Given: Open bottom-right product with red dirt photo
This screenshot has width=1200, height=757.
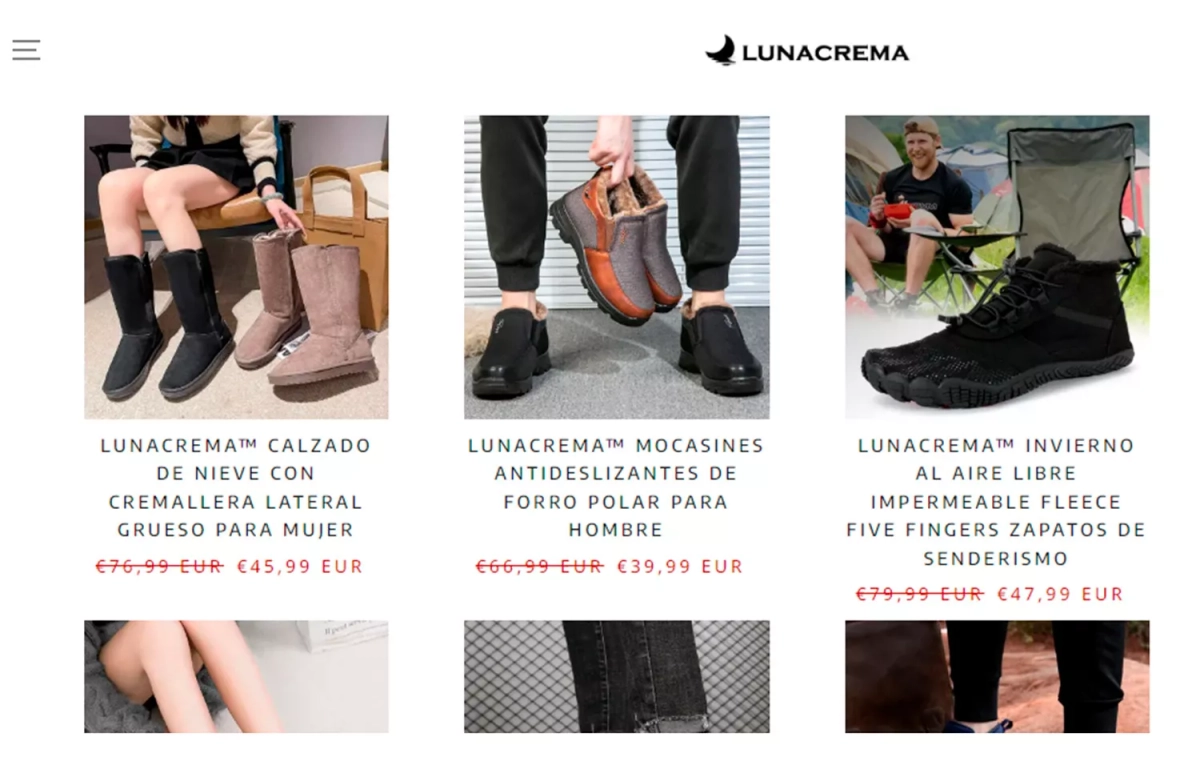Looking at the screenshot, I should pyautogui.click(x=997, y=677).
